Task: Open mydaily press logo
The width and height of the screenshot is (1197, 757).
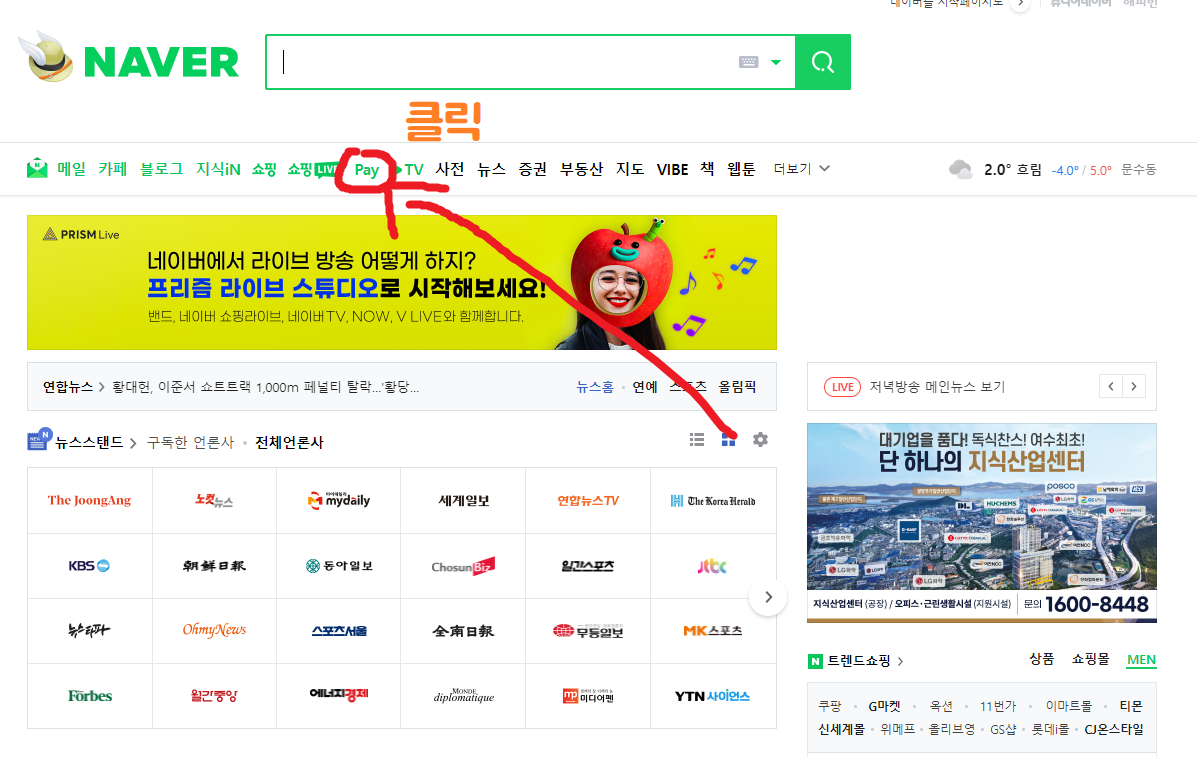Action: point(339,501)
